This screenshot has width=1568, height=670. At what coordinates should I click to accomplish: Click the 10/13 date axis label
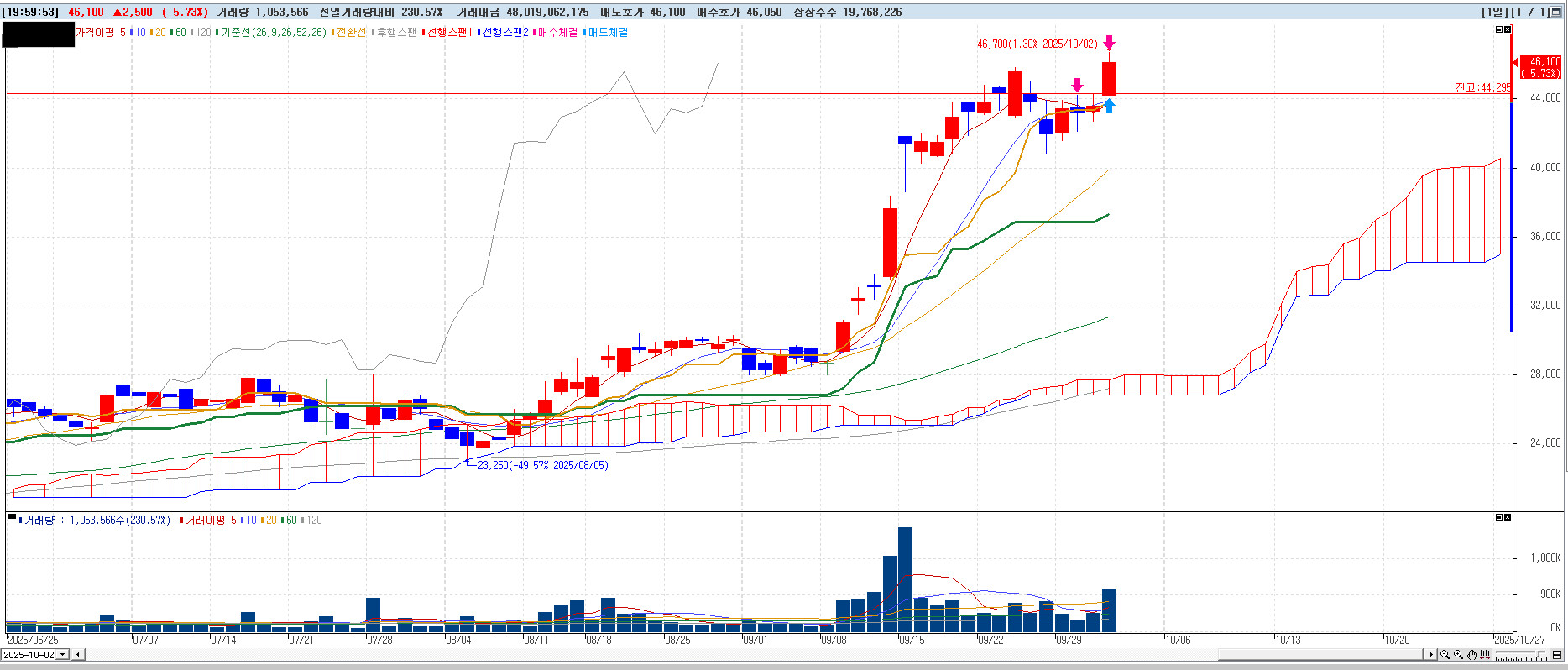[x=1288, y=640]
